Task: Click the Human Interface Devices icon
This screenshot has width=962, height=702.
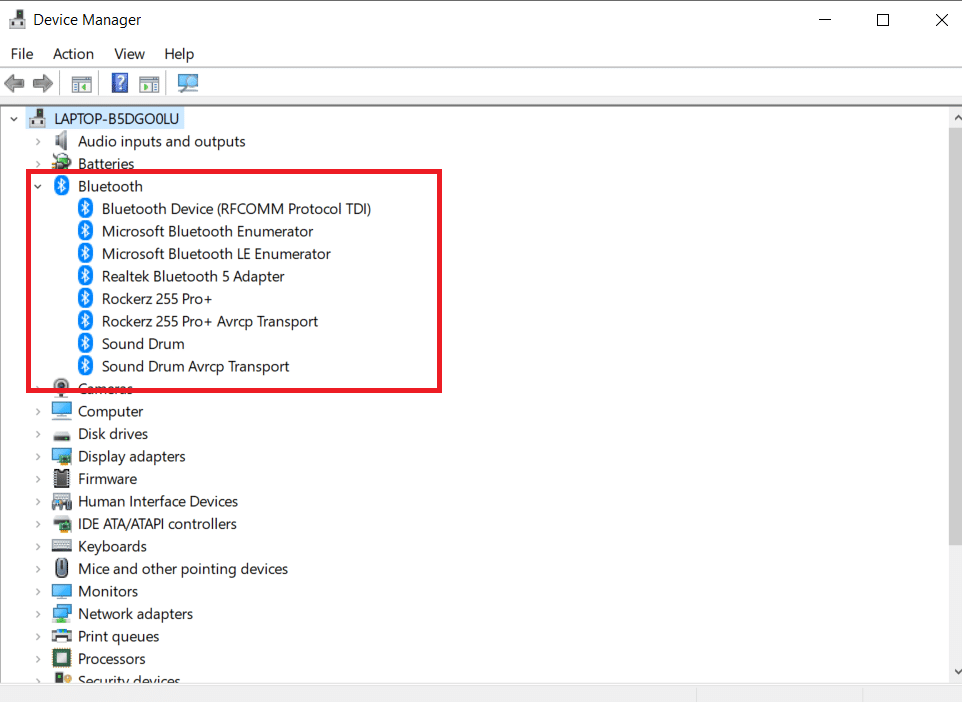Action: pyautogui.click(x=61, y=501)
